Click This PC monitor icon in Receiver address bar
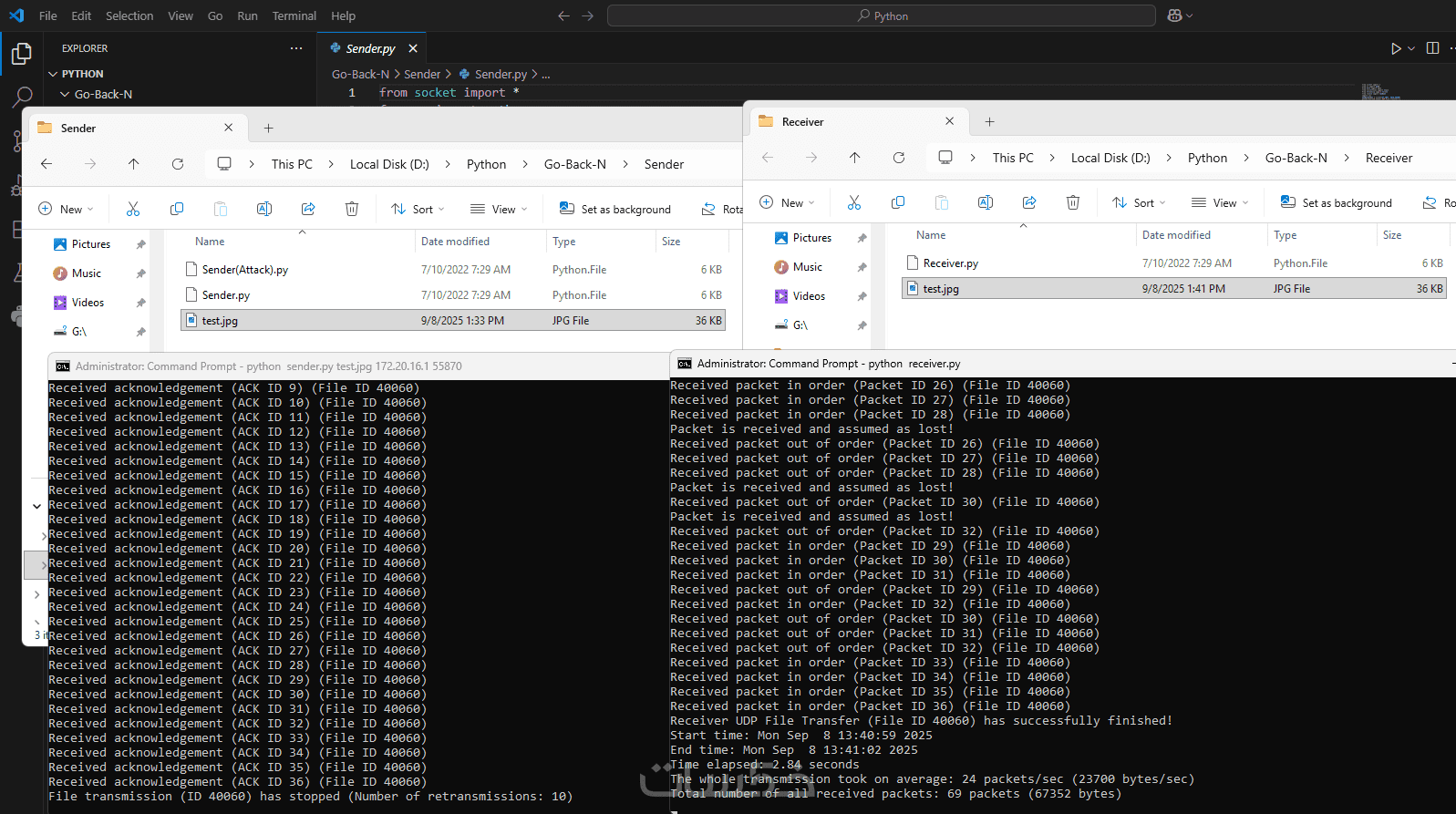This screenshot has height=814, width=1456. pyautogui.click(x=945, y=158)
